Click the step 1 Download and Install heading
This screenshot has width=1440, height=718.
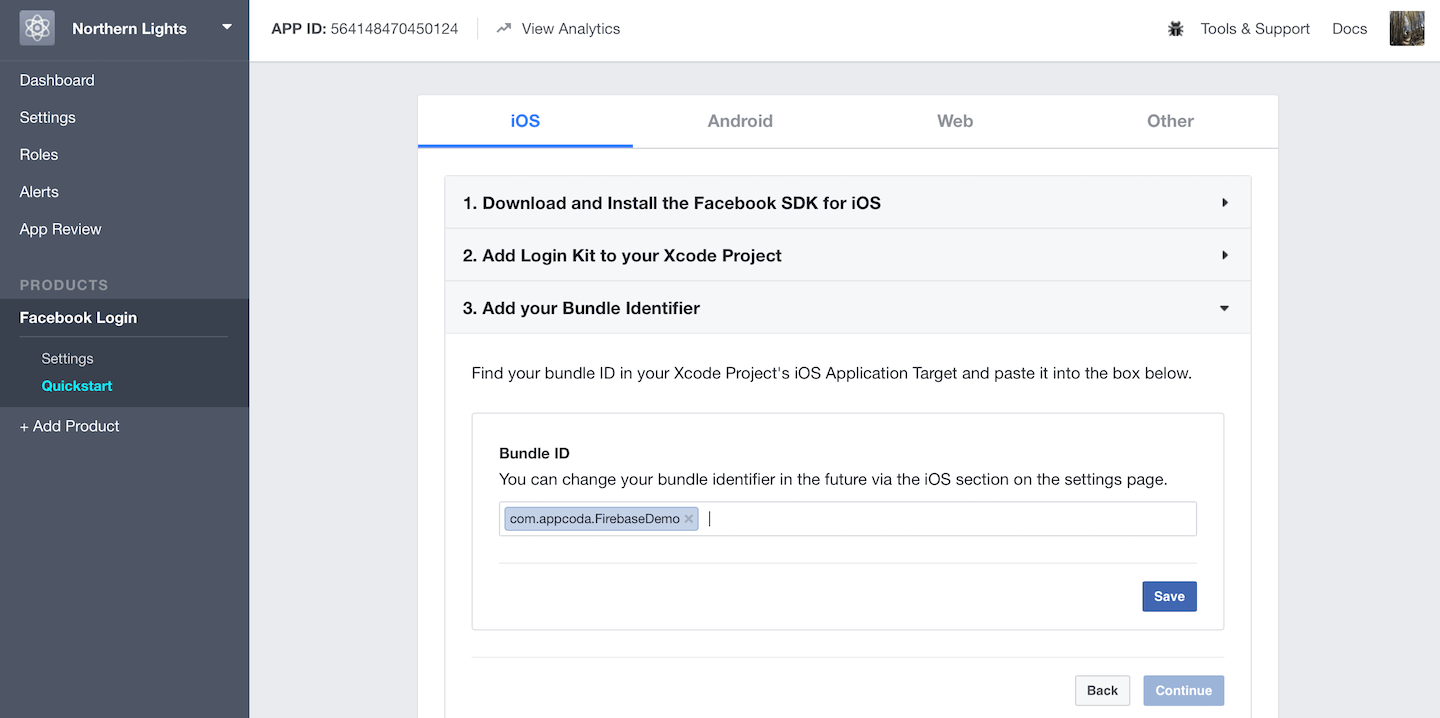(x=672, y=203)
